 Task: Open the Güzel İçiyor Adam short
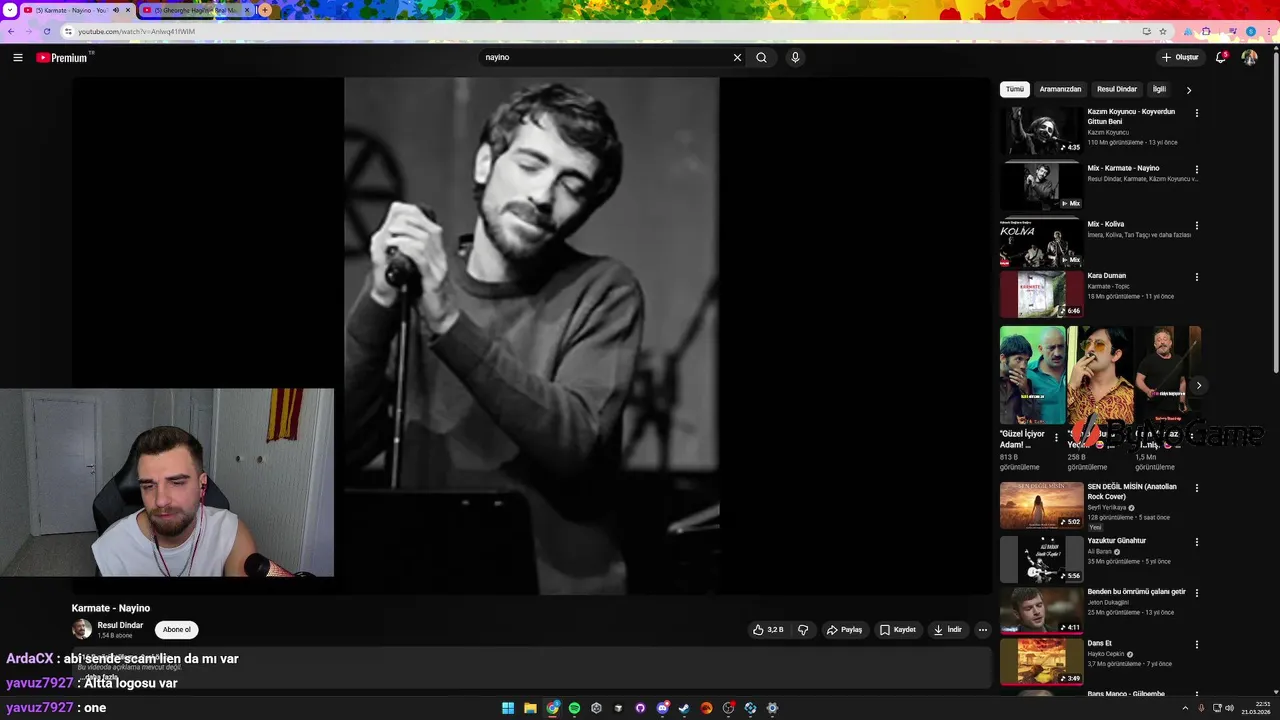click(x=1032, y=375)
